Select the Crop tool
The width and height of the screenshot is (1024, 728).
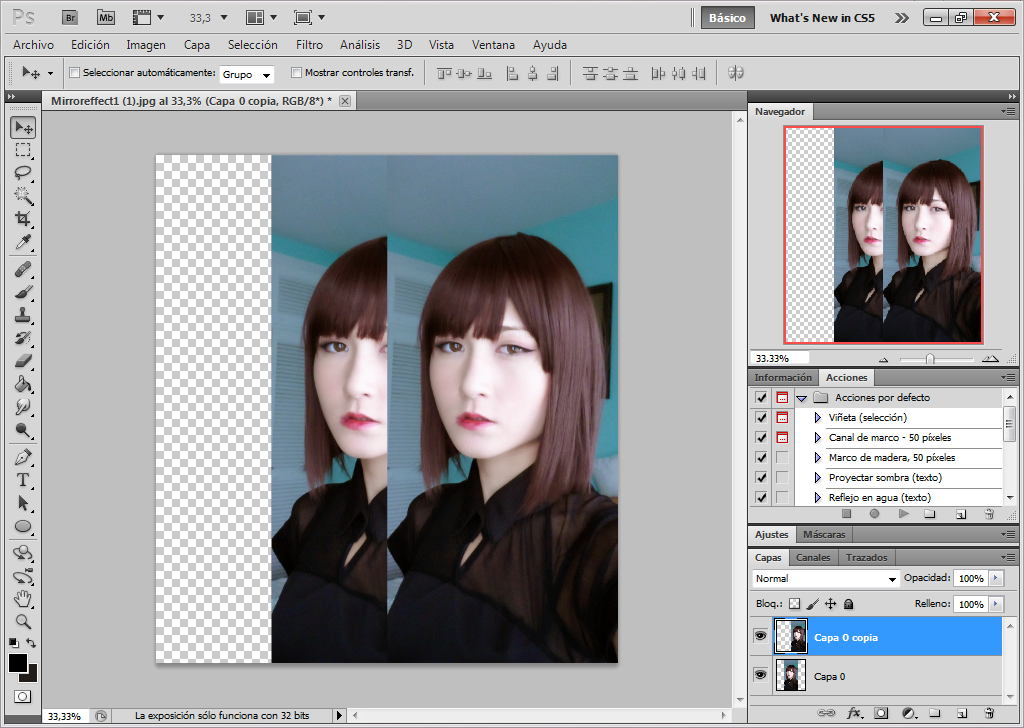(23, 218)
